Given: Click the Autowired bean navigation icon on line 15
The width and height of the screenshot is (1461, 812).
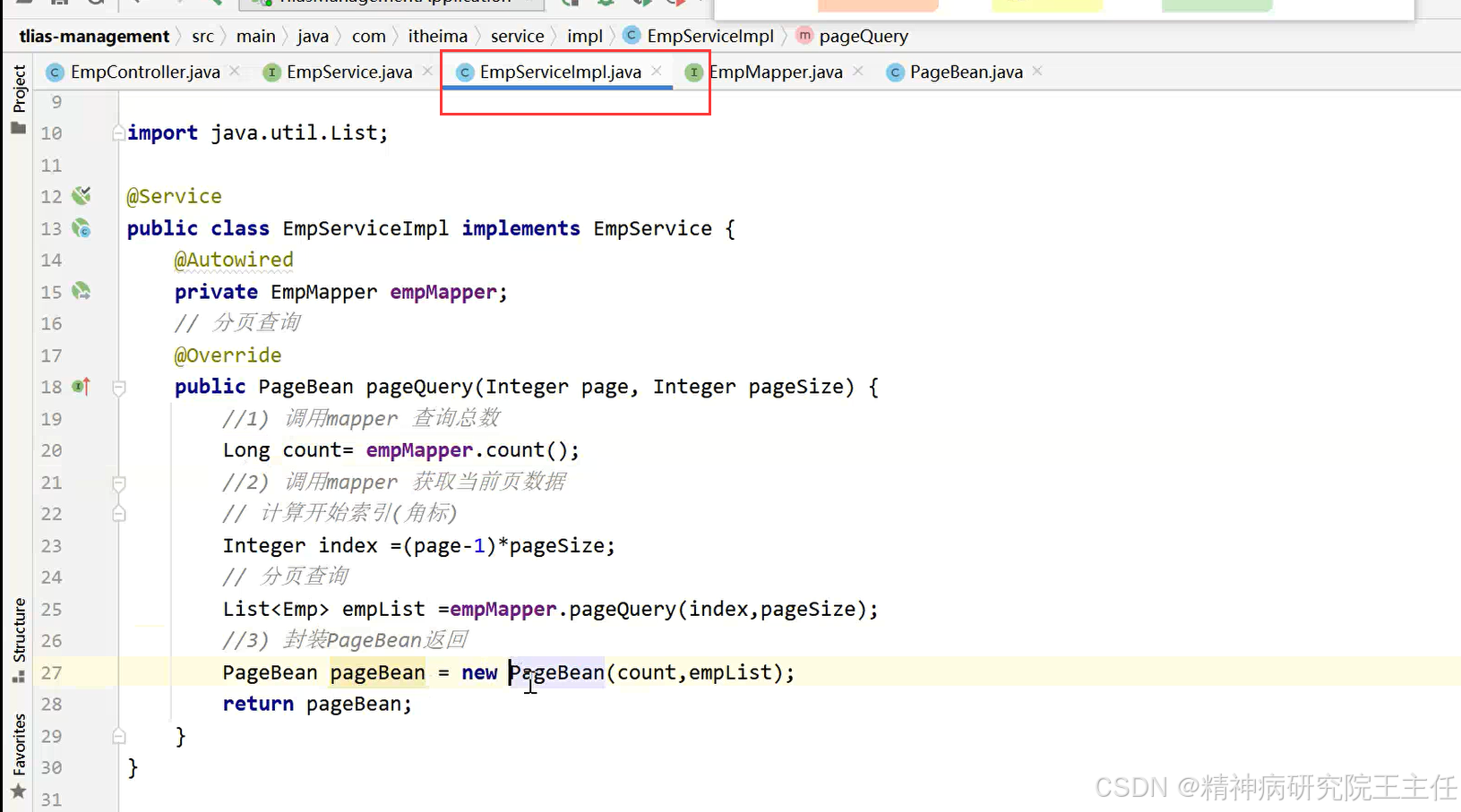Looking at the screenshot, I should 80,291.
